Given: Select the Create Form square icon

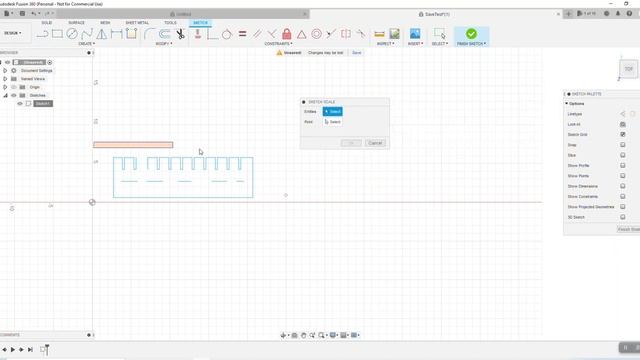Looking at the screenshot, I should click(x=131, y=33).
